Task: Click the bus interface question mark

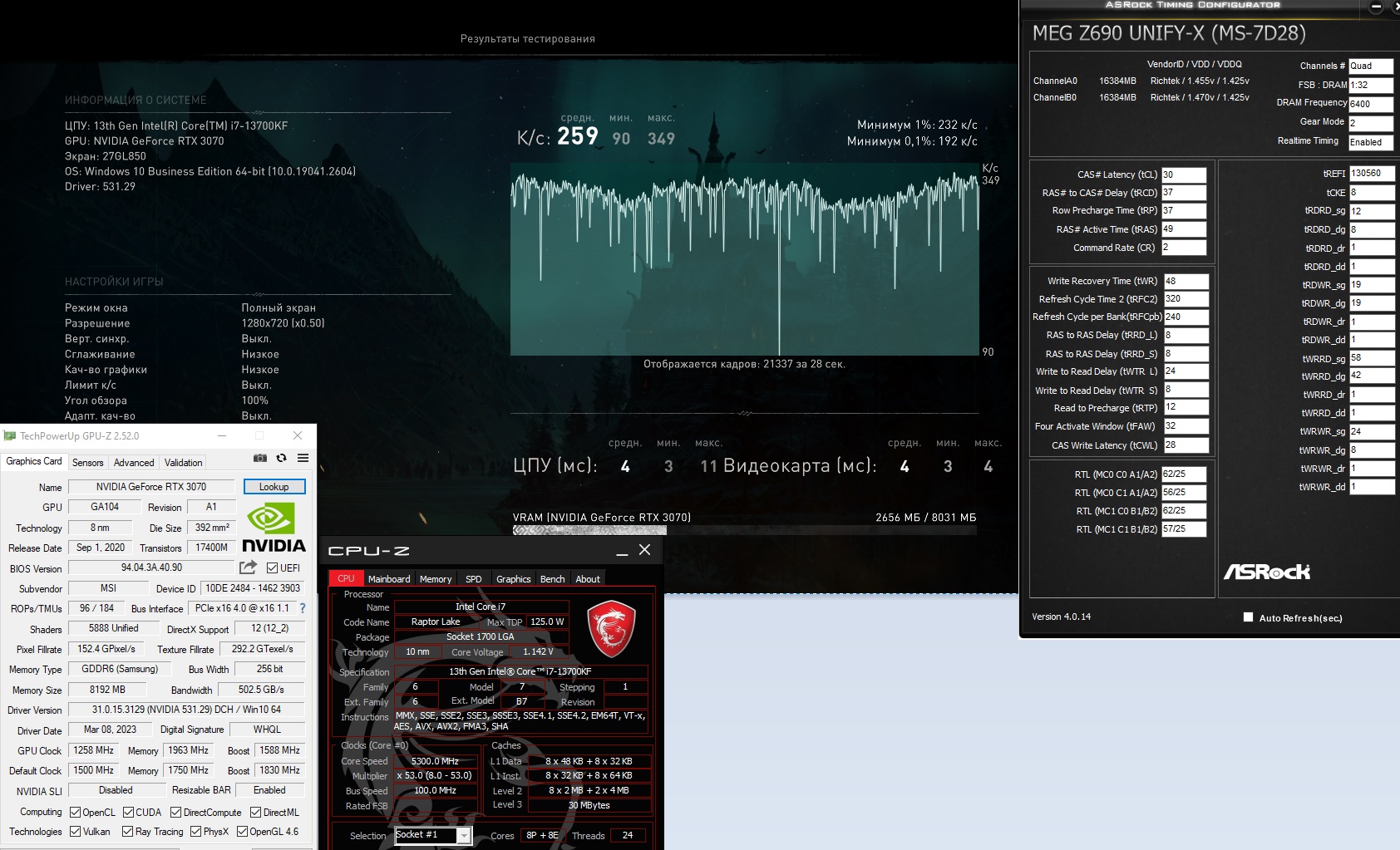Action: tap(303, 608)
